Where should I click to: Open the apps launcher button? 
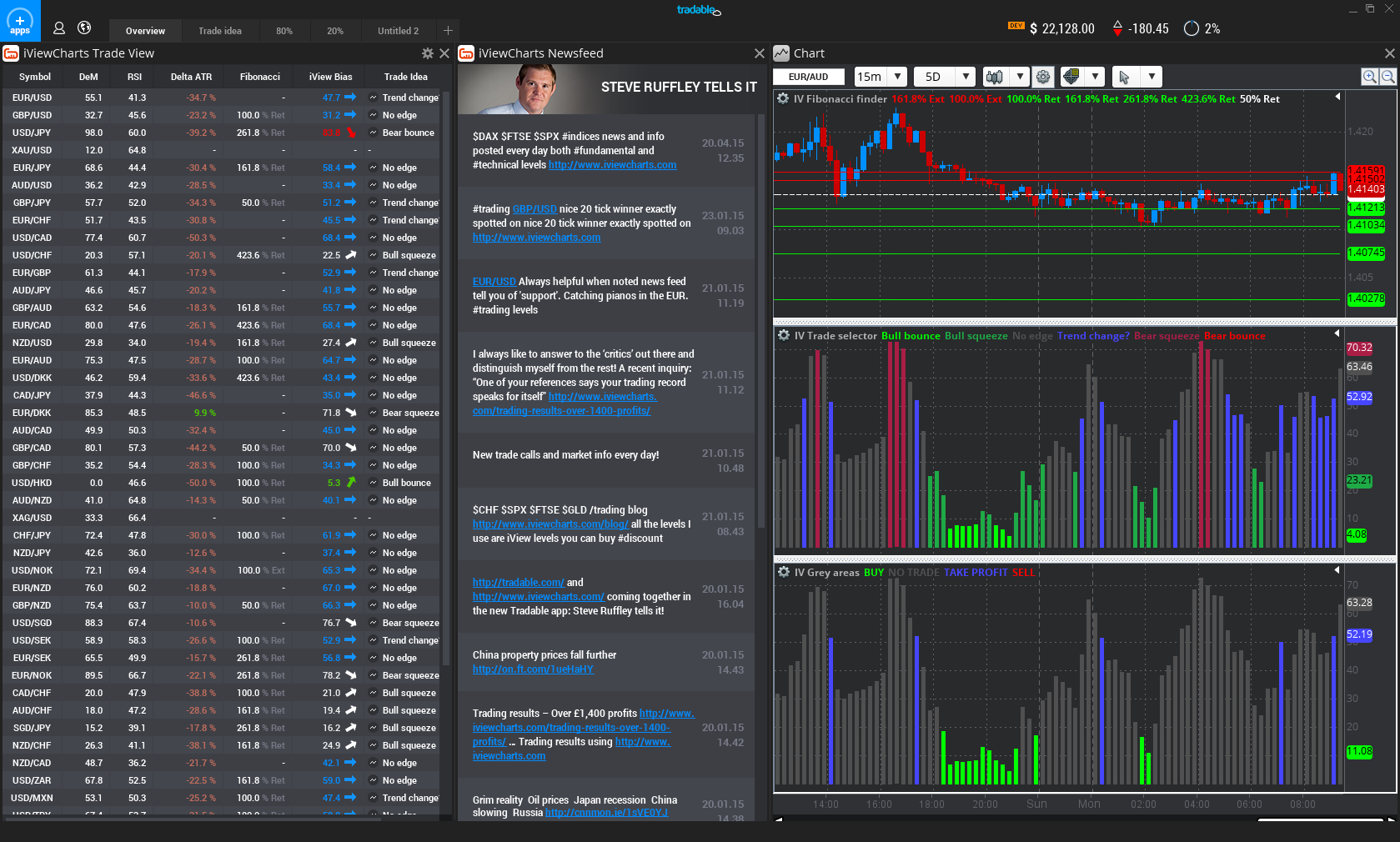click(19, 22)
